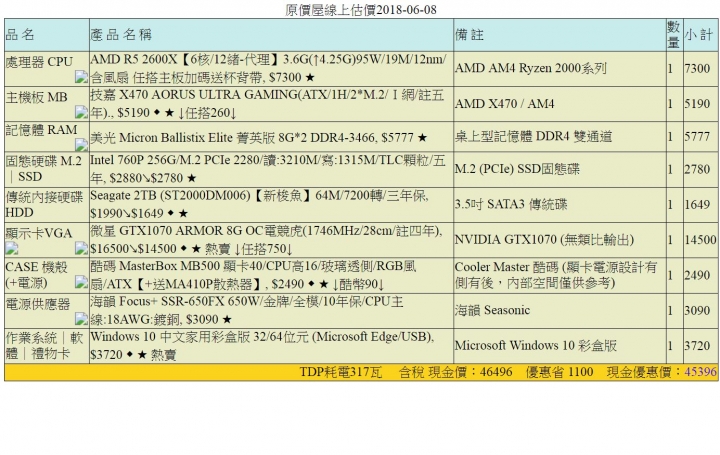Click the left broken image icon under 顯示卡VGA

(x=11, y=248)
